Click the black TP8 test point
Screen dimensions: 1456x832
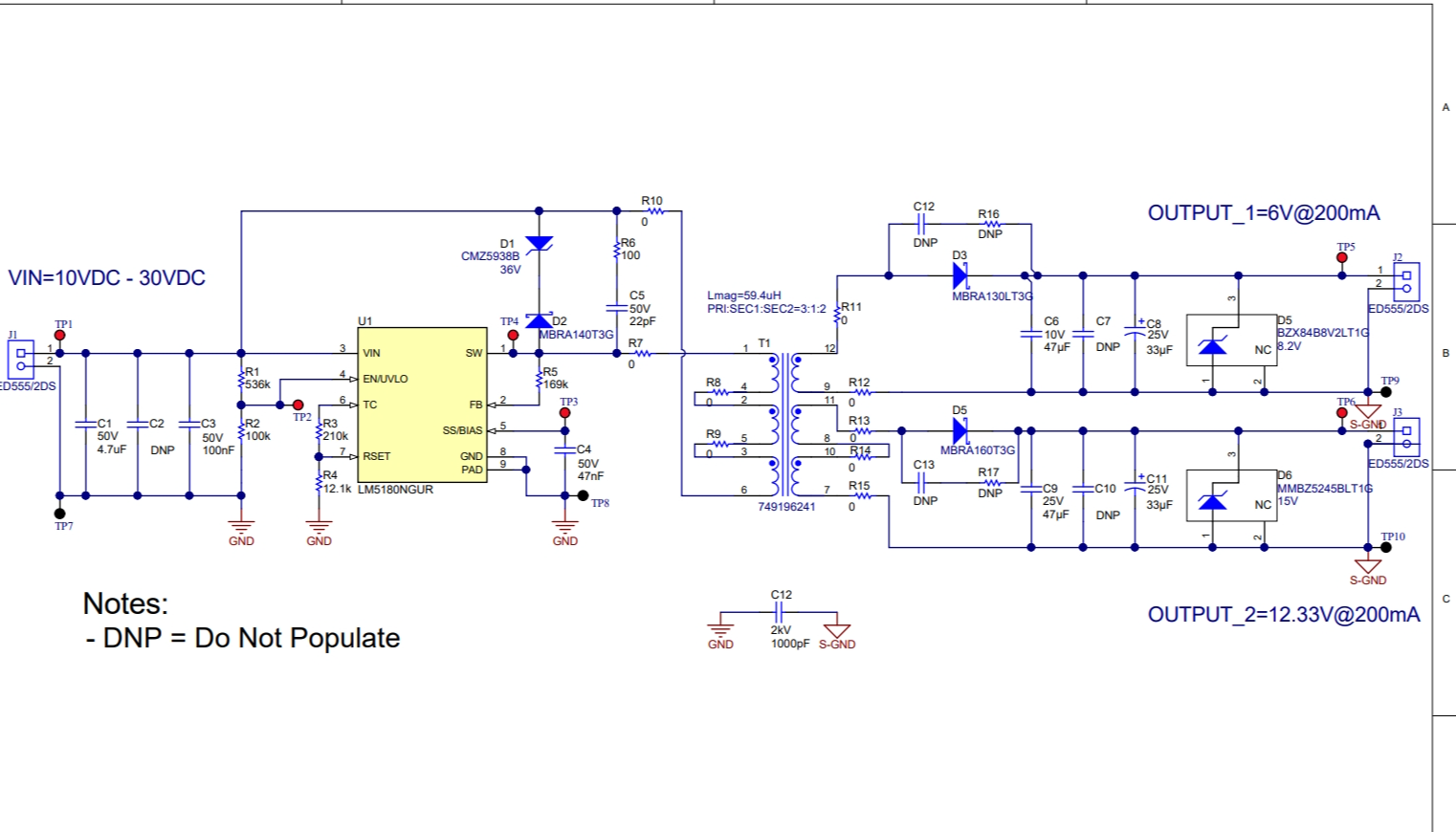(583, 495)
